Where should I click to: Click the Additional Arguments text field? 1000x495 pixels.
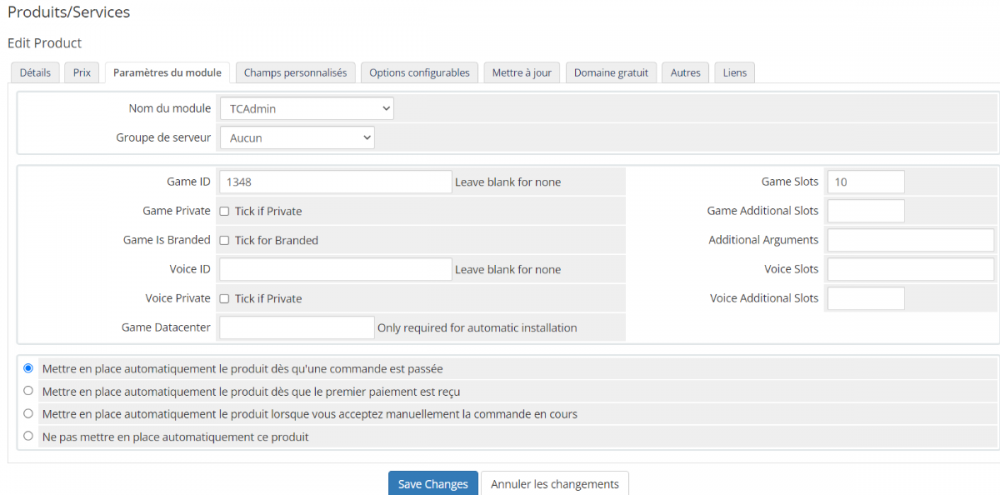910,240
